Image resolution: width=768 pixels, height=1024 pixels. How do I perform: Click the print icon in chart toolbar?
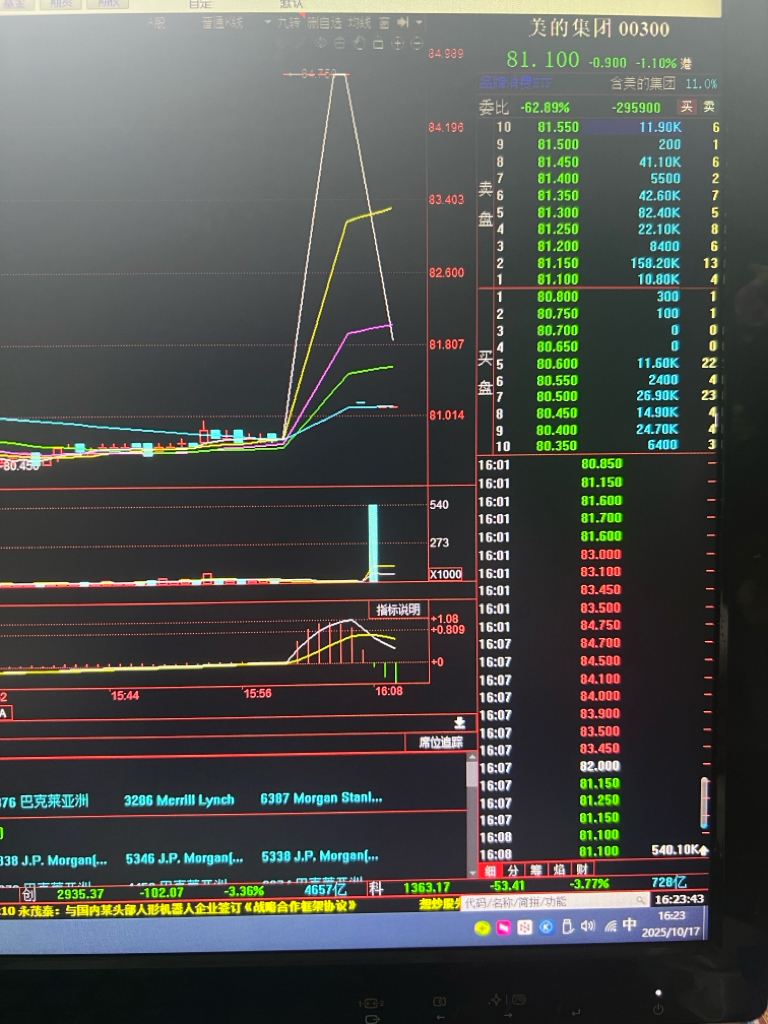340,43
